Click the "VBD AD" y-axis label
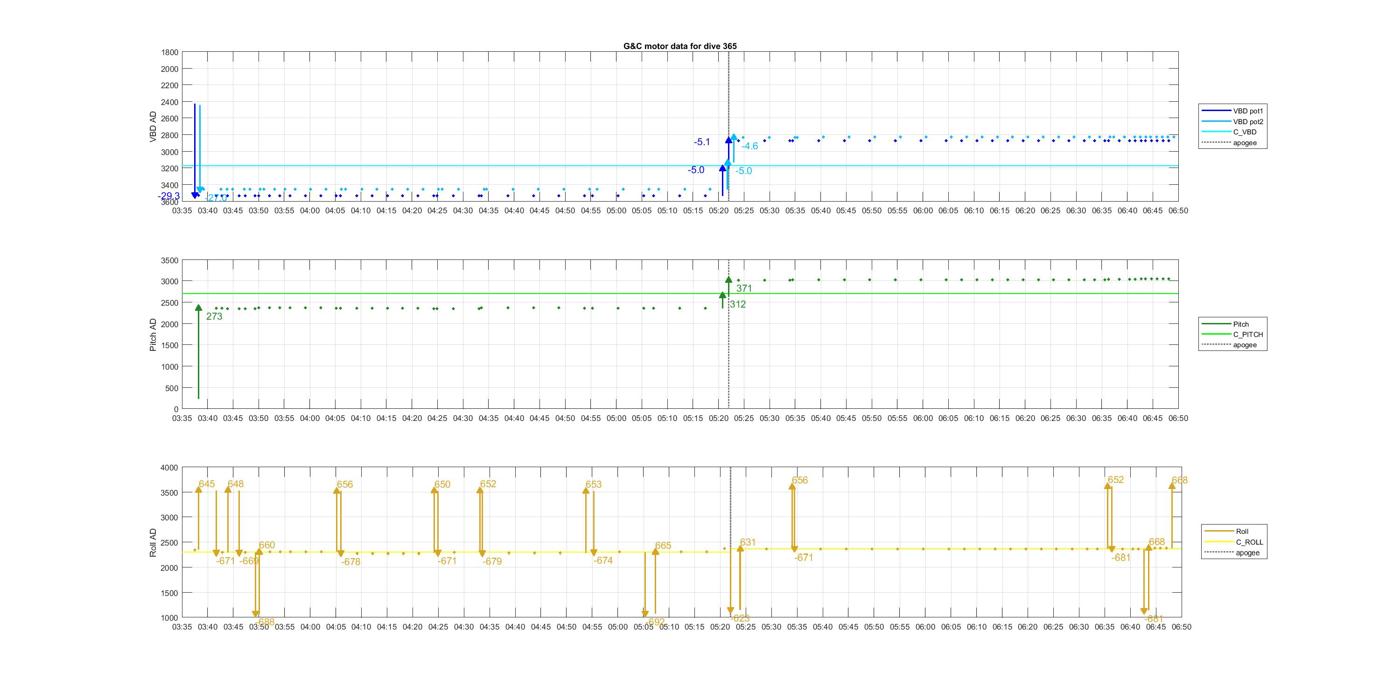 154,125
